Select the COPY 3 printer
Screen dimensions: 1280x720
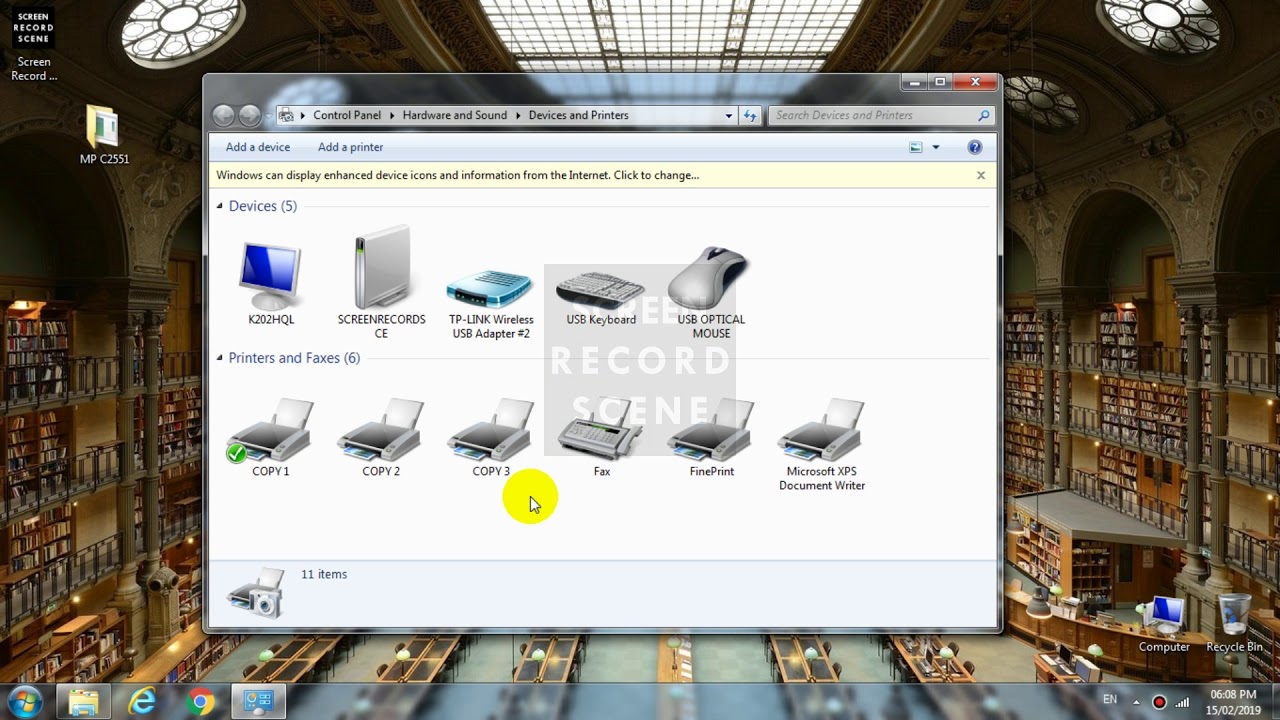(x=491, y=437)
